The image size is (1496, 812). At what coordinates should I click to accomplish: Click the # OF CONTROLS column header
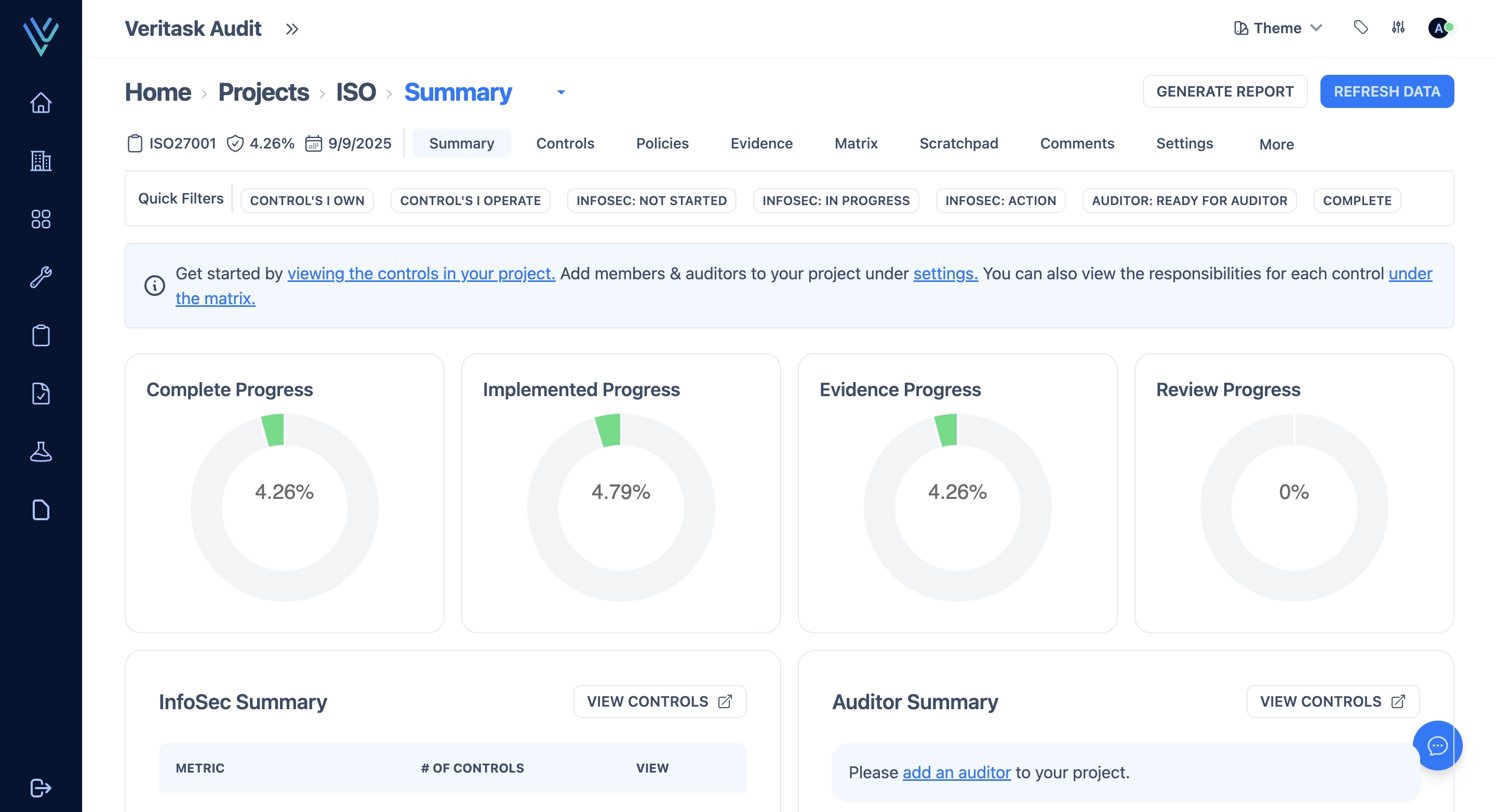pyautogui.click(x=472, y=768)
